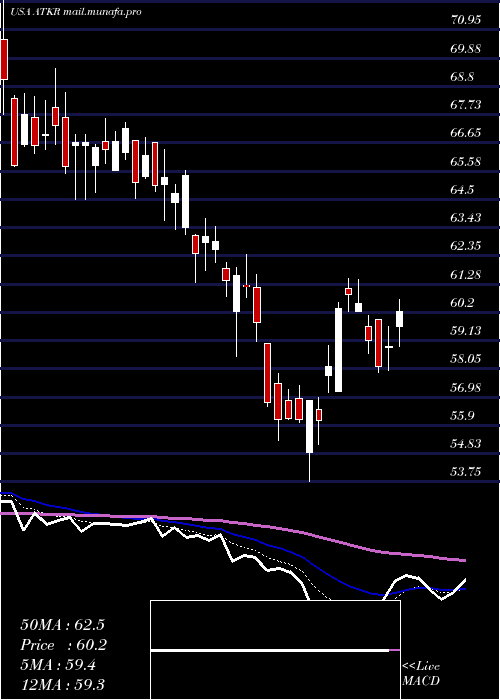Viewport: 500px width, 700px height.
Task: Click the 70.95 price axis label
Action: [466, 20]
